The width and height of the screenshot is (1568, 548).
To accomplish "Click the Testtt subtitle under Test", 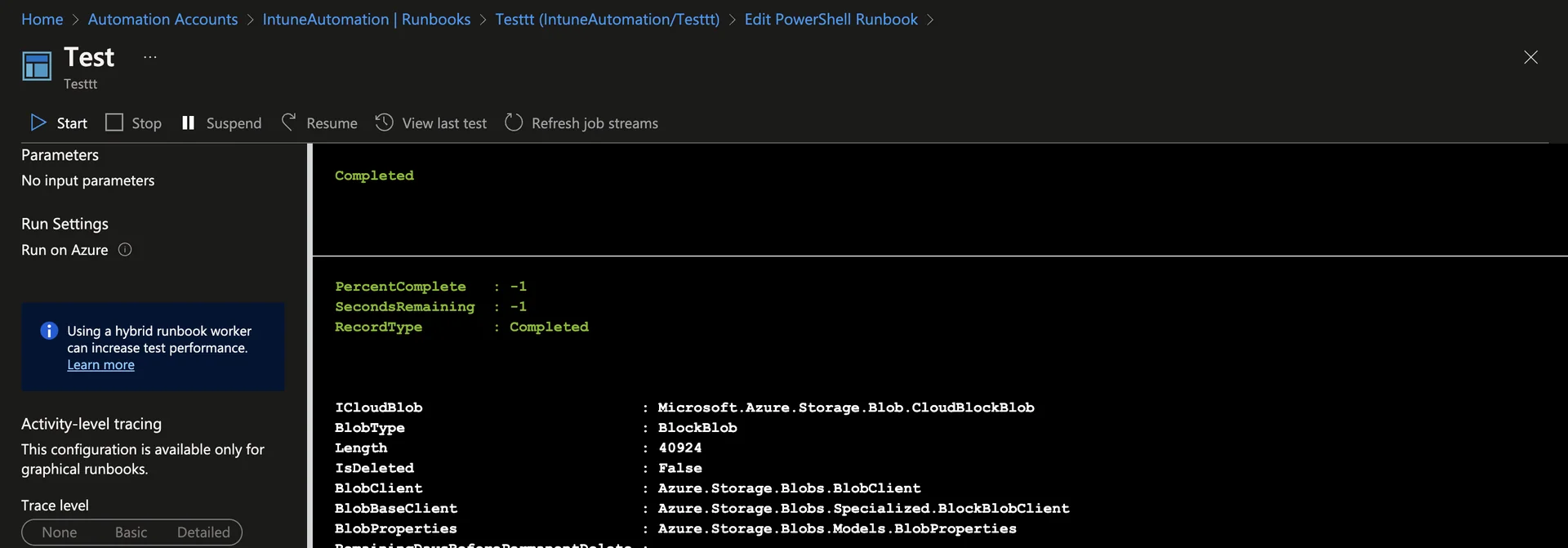I will click(x=80, y=84).
